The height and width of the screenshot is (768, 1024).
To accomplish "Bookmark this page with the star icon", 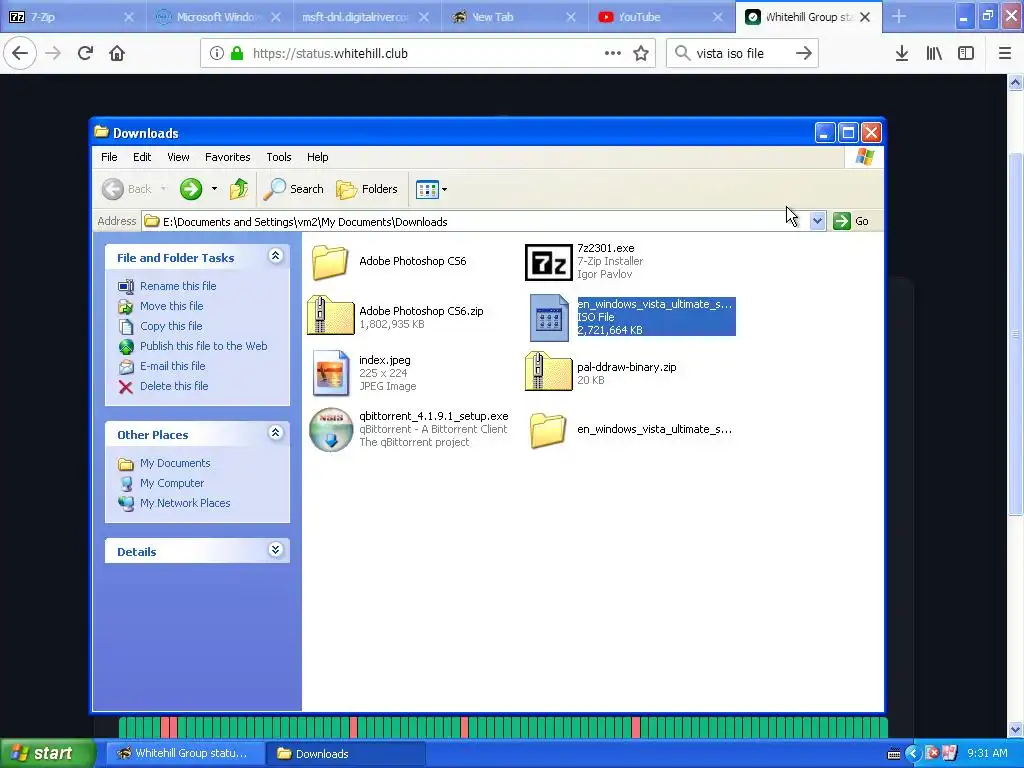I will coord(641,54).
